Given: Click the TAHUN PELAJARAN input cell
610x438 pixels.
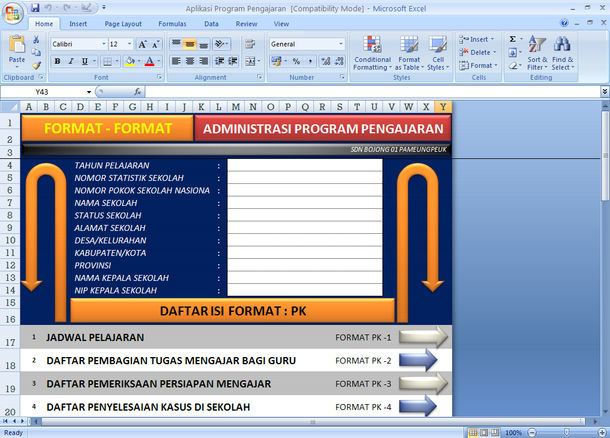Looking at the screenshot, I should (x=305, y=165).
